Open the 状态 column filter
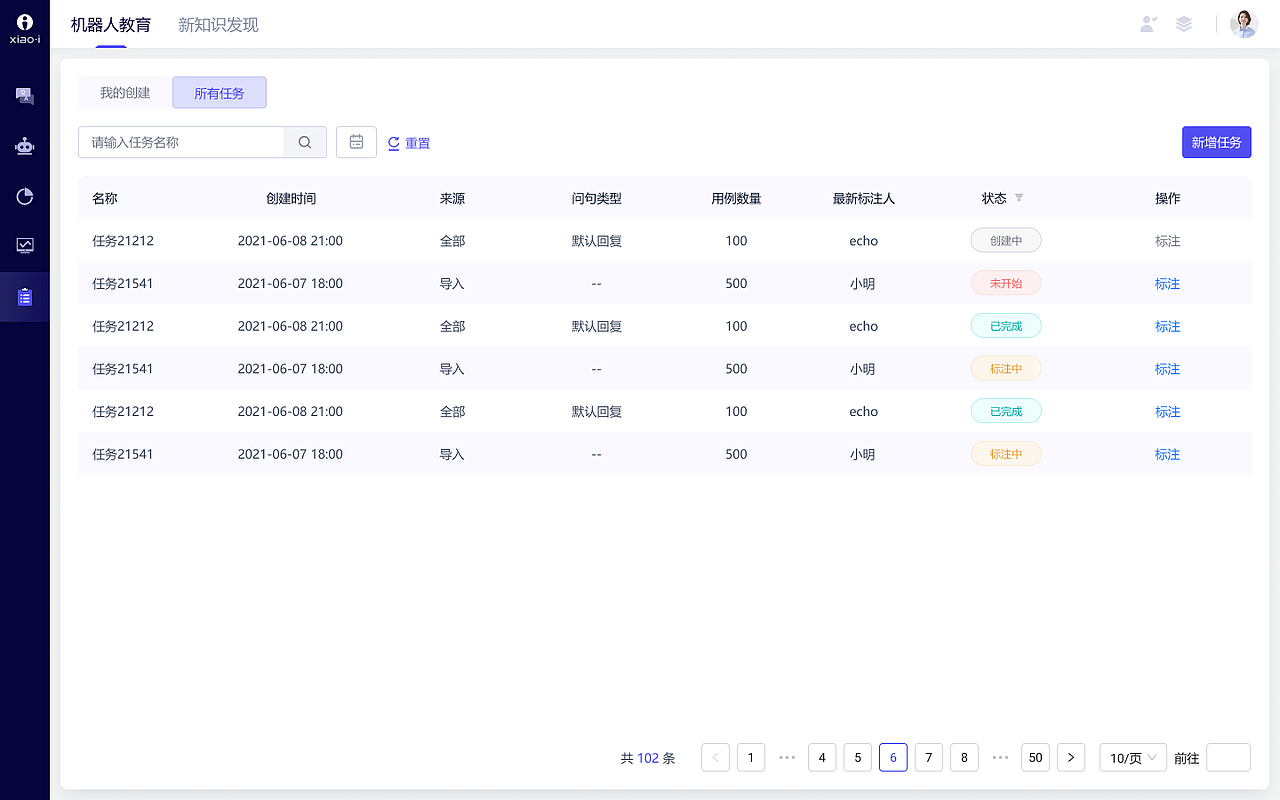Screen dimensions: 1280x800 (x=1018, y=198)
